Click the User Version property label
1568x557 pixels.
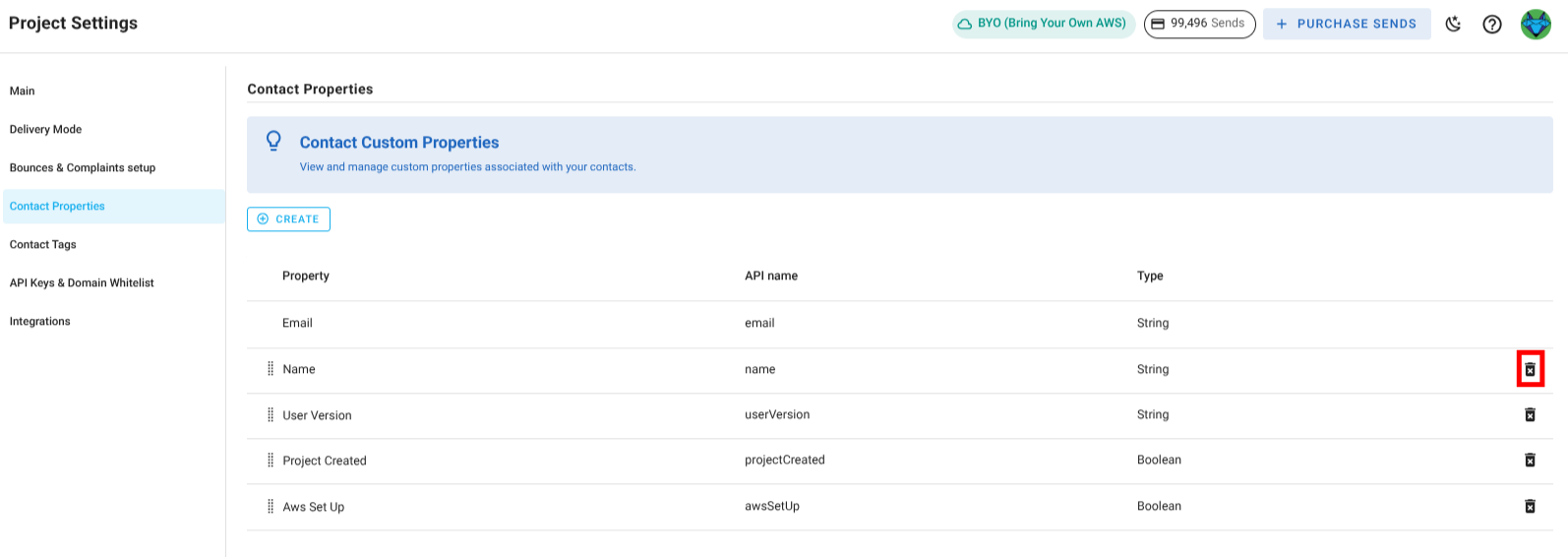317,415
